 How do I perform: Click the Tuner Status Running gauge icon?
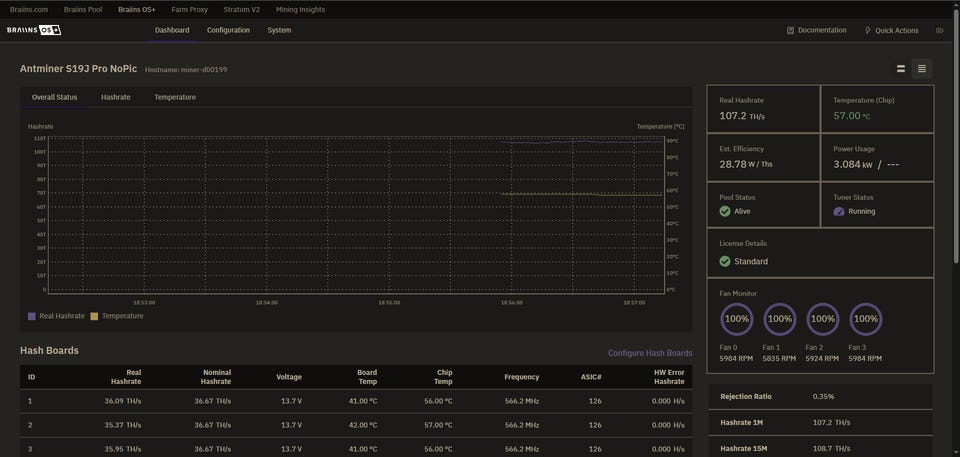coord(839,211)
